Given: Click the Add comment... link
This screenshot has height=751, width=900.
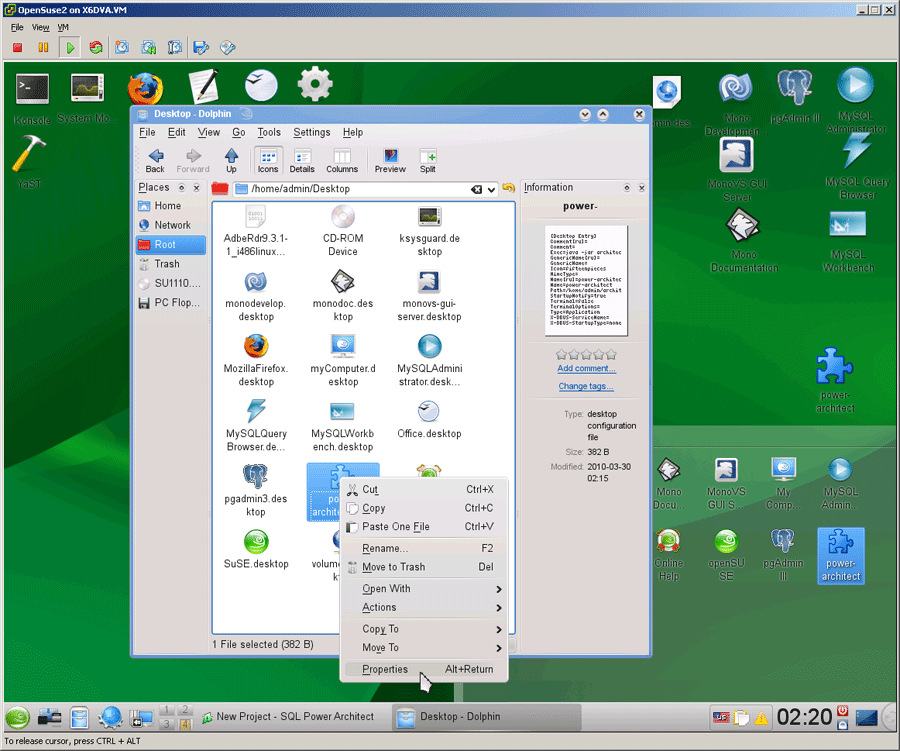Looking at the screenshot, I should (586, 369).
